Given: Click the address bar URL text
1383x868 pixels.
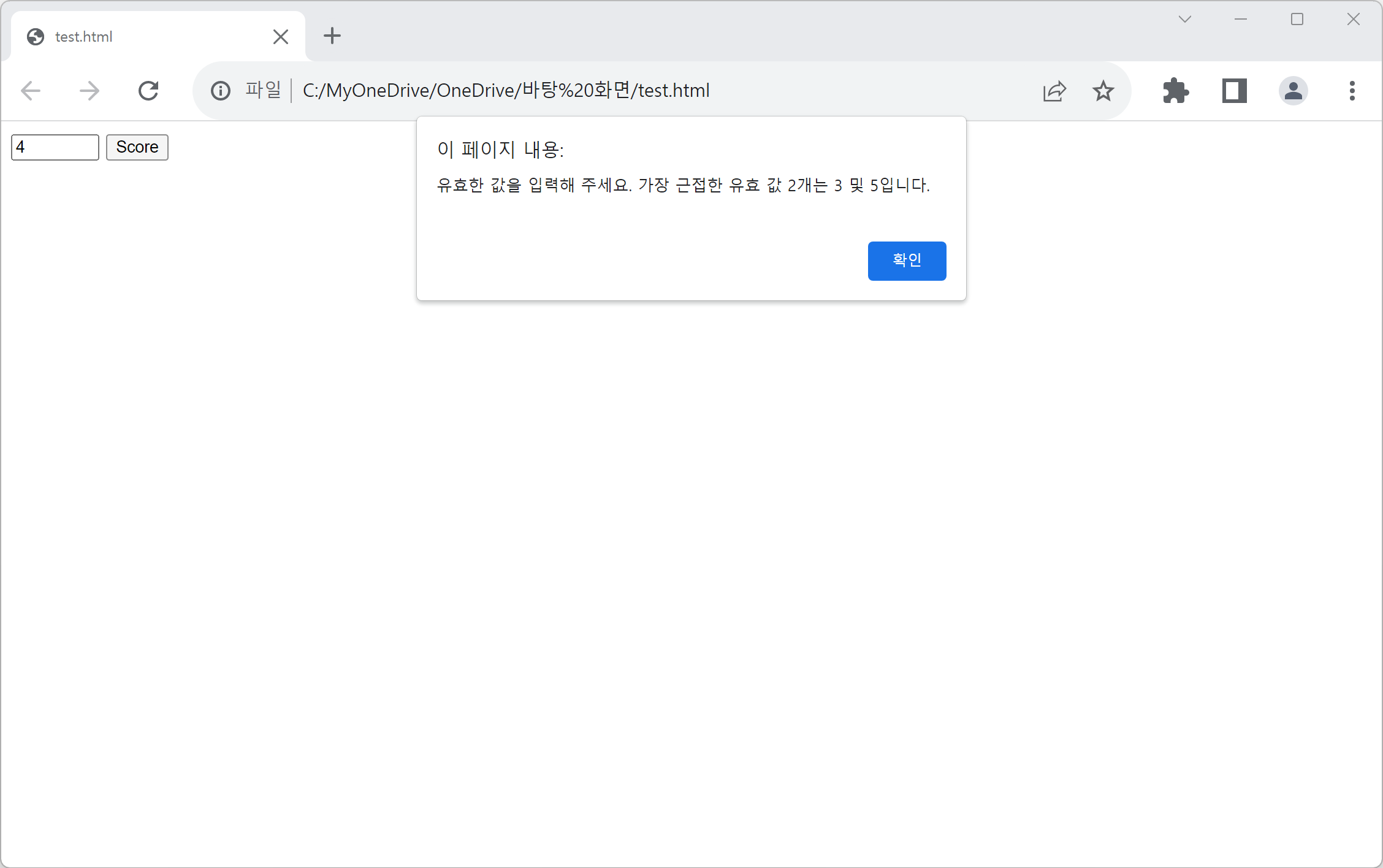Looking at the screenshot, I should (x=506, y=91).
